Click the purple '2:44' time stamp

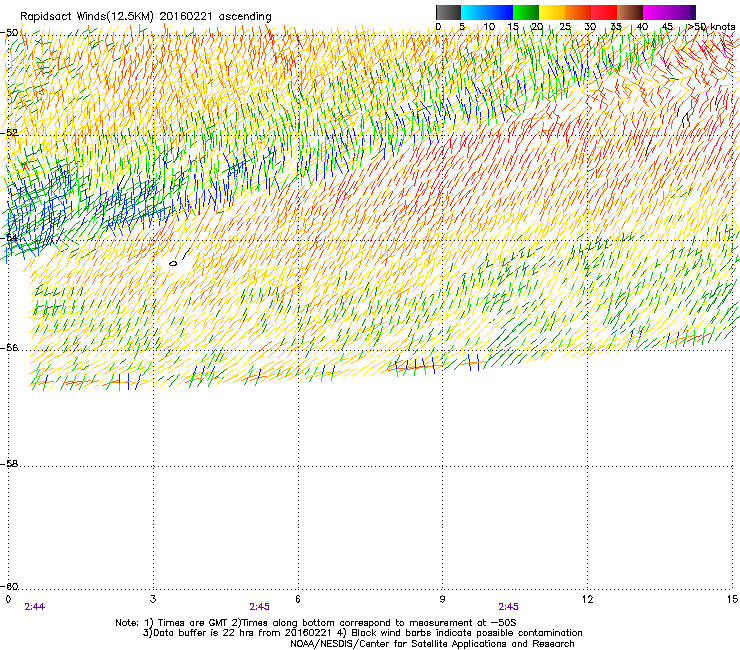(x=34, y=607)
